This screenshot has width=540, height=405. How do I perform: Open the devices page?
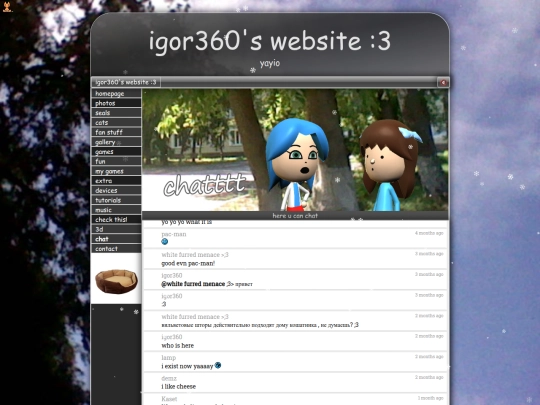tap(116, 190)
